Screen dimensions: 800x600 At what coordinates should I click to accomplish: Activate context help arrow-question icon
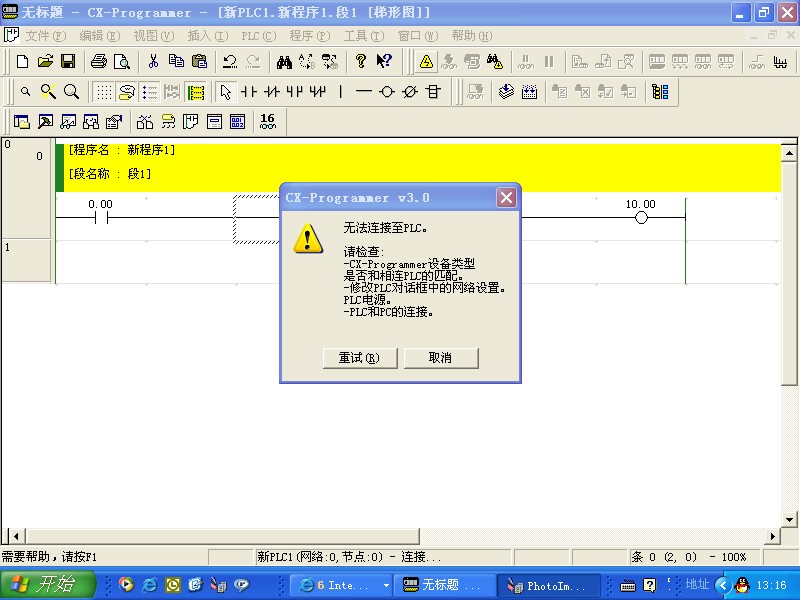pyautogui.click(x=384, y=62)
